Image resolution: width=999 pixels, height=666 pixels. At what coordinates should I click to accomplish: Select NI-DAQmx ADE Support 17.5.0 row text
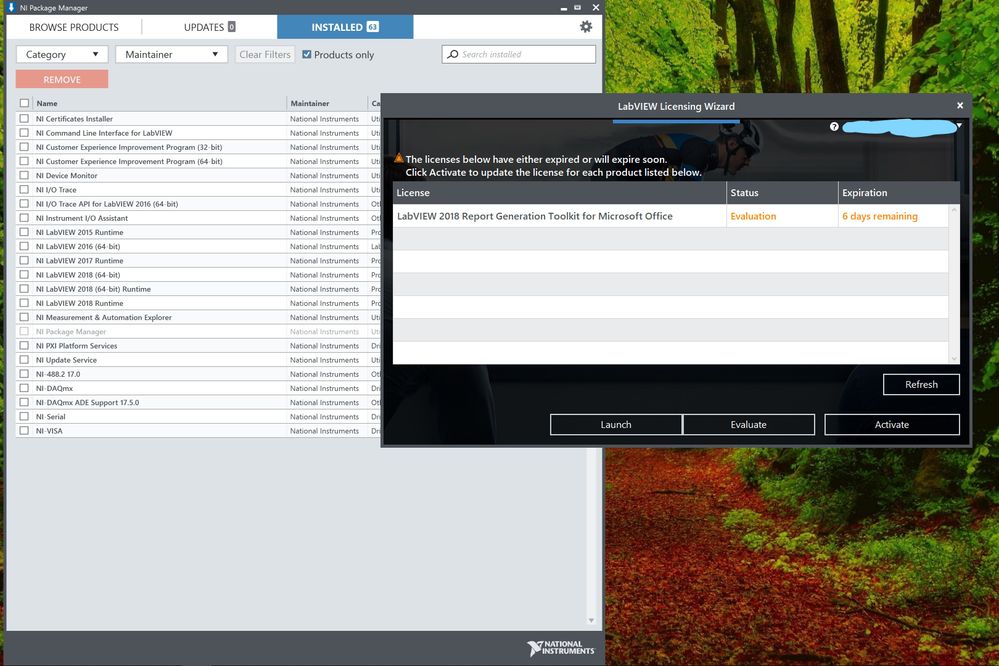click(87, 402)
